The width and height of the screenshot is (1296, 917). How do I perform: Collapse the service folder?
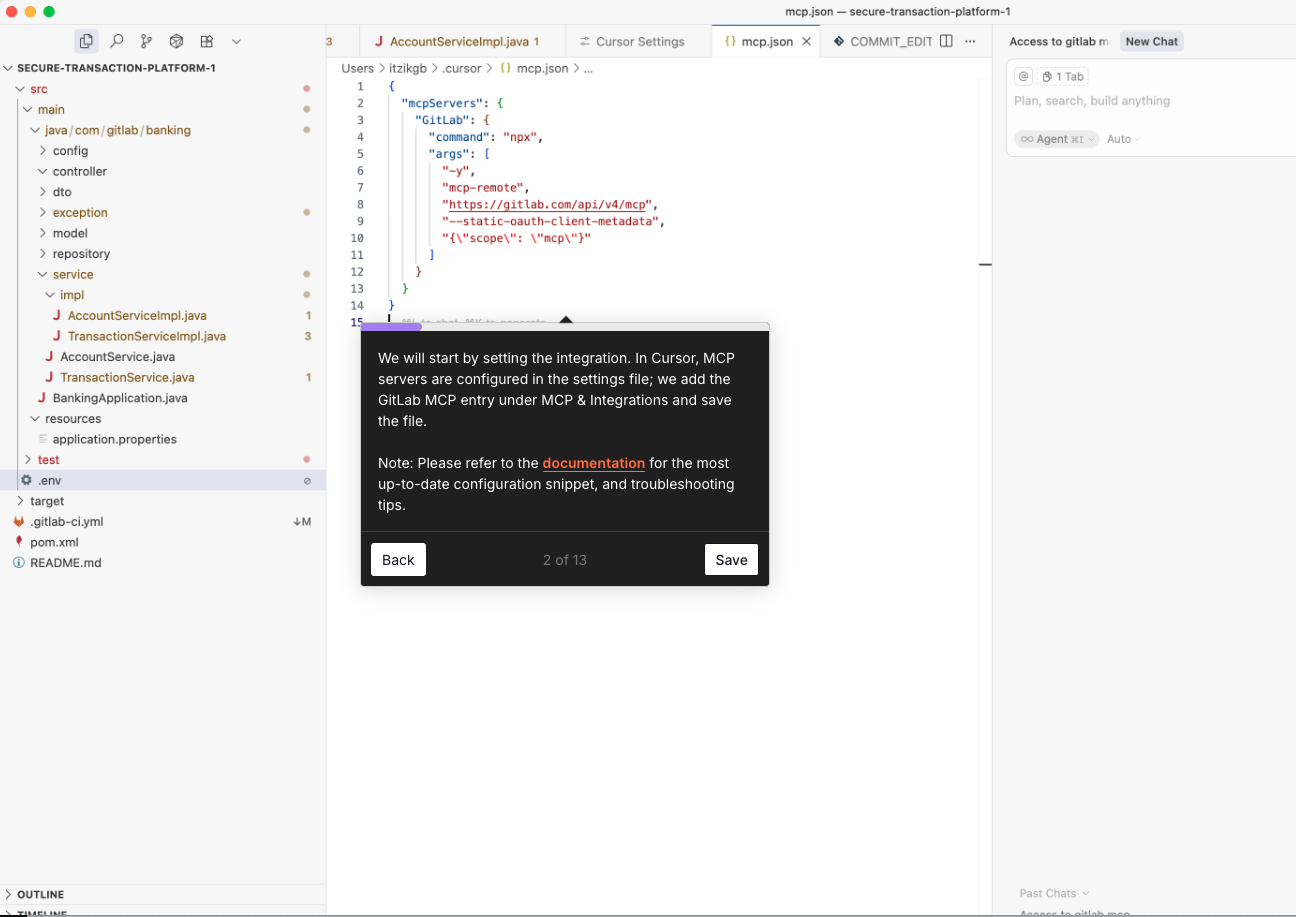73,274
